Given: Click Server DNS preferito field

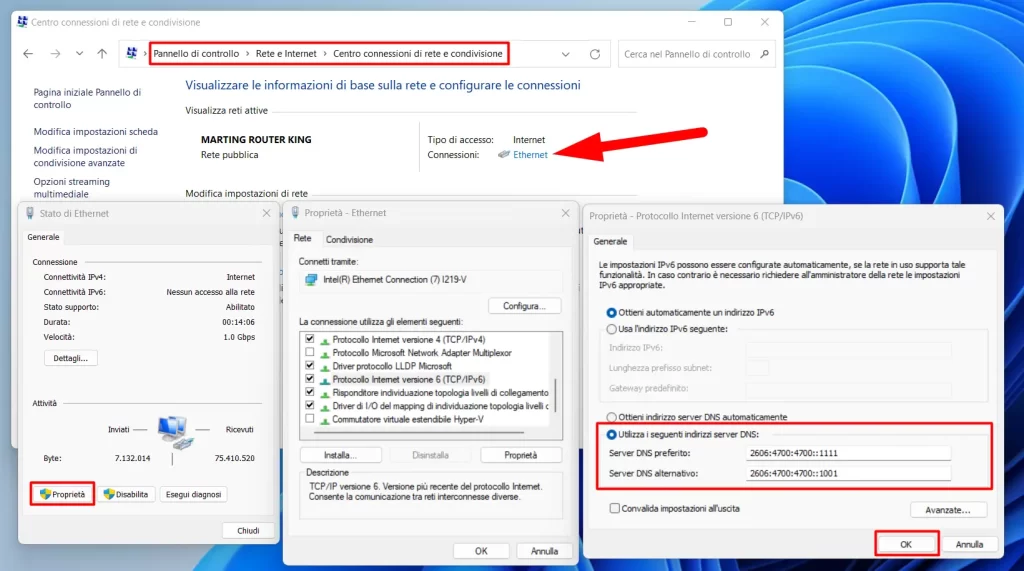Looking at the screenshot, I should point(848,453).
